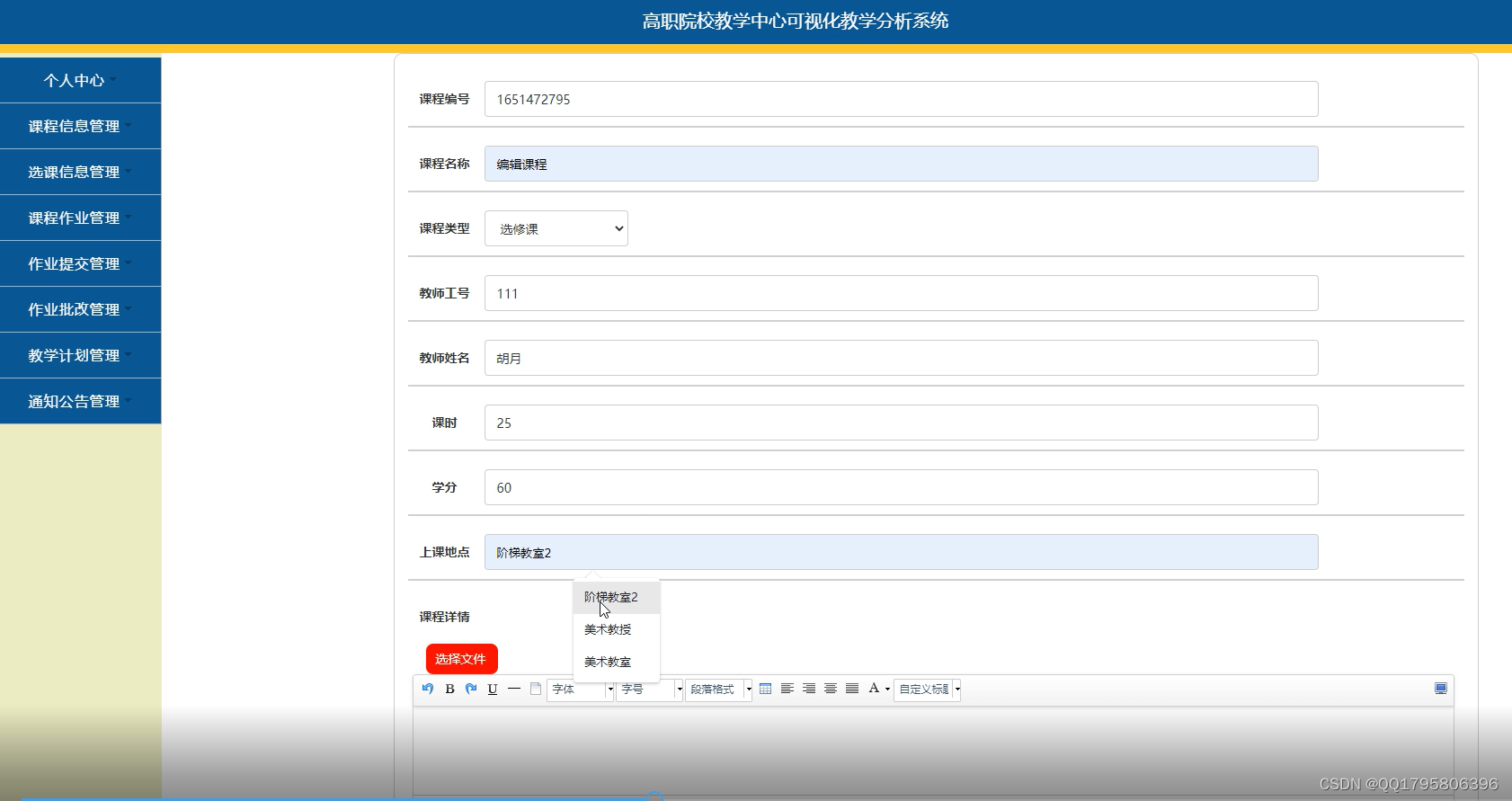
Task: Open the font color dropdown arrow
Action: tap(887, 690)
